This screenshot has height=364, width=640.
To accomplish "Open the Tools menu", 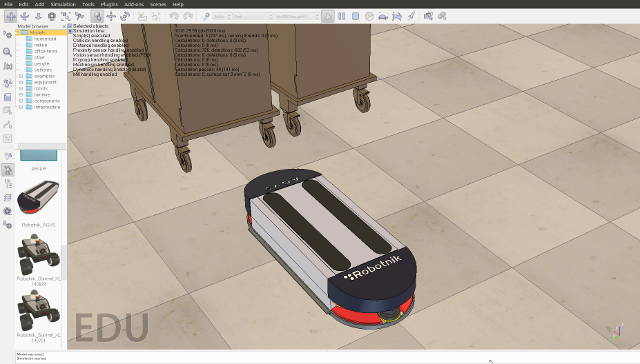I will click(88, 4).
